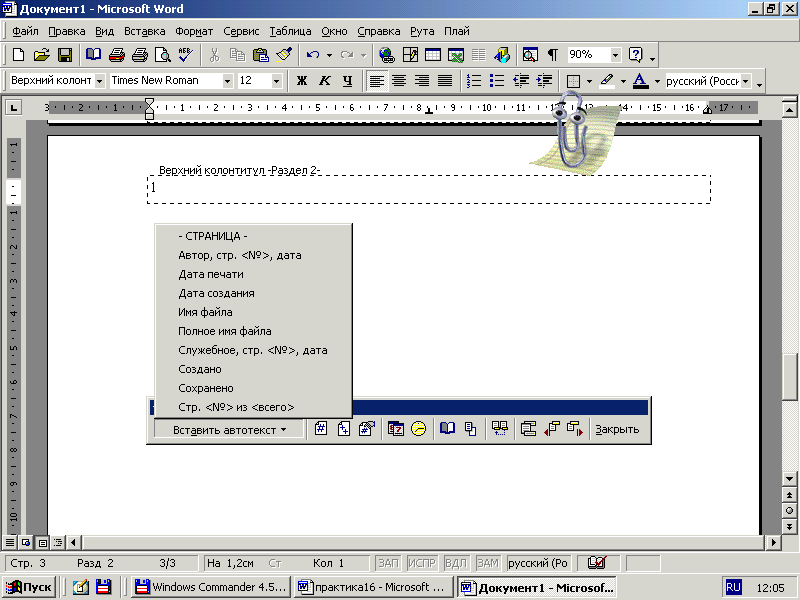Click the RU language indicator in tray
800x600 pixels.
click(x=733, y=587)
